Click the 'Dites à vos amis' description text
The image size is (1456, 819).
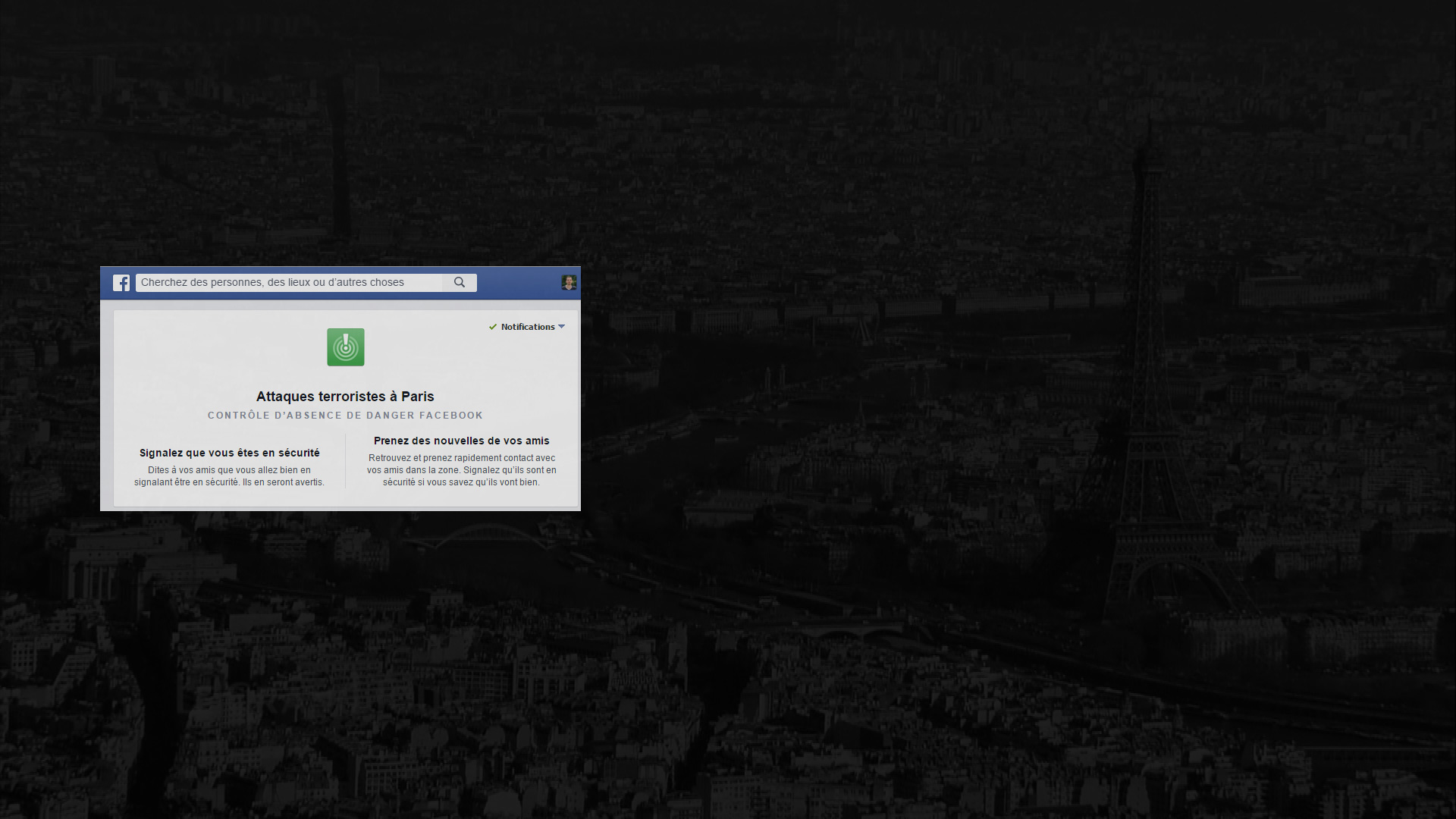tap(230, 476)
